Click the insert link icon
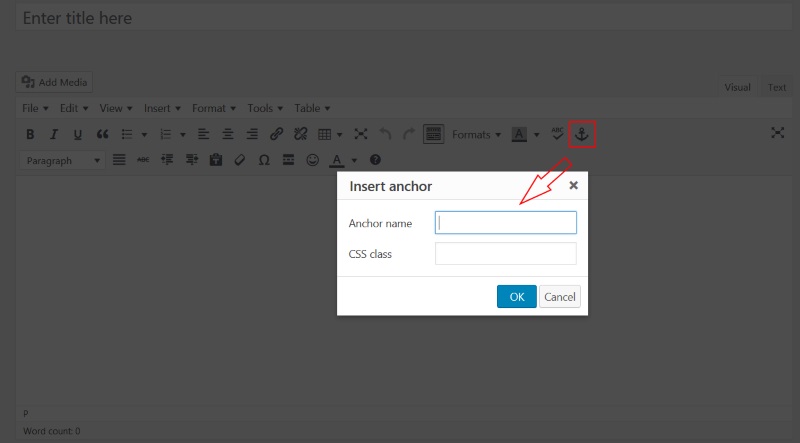Screen dimensions: 800x443 (x=277, y=134)
